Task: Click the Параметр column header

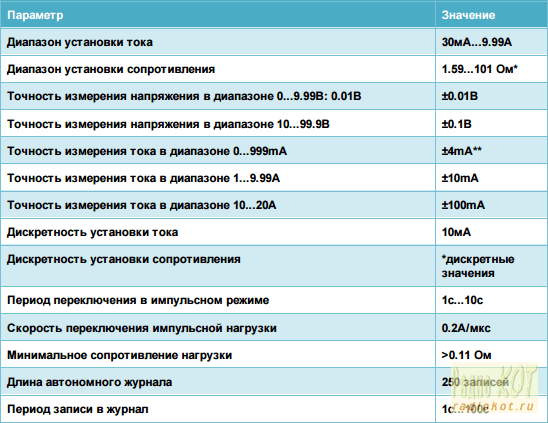Action: click(35, 15)
